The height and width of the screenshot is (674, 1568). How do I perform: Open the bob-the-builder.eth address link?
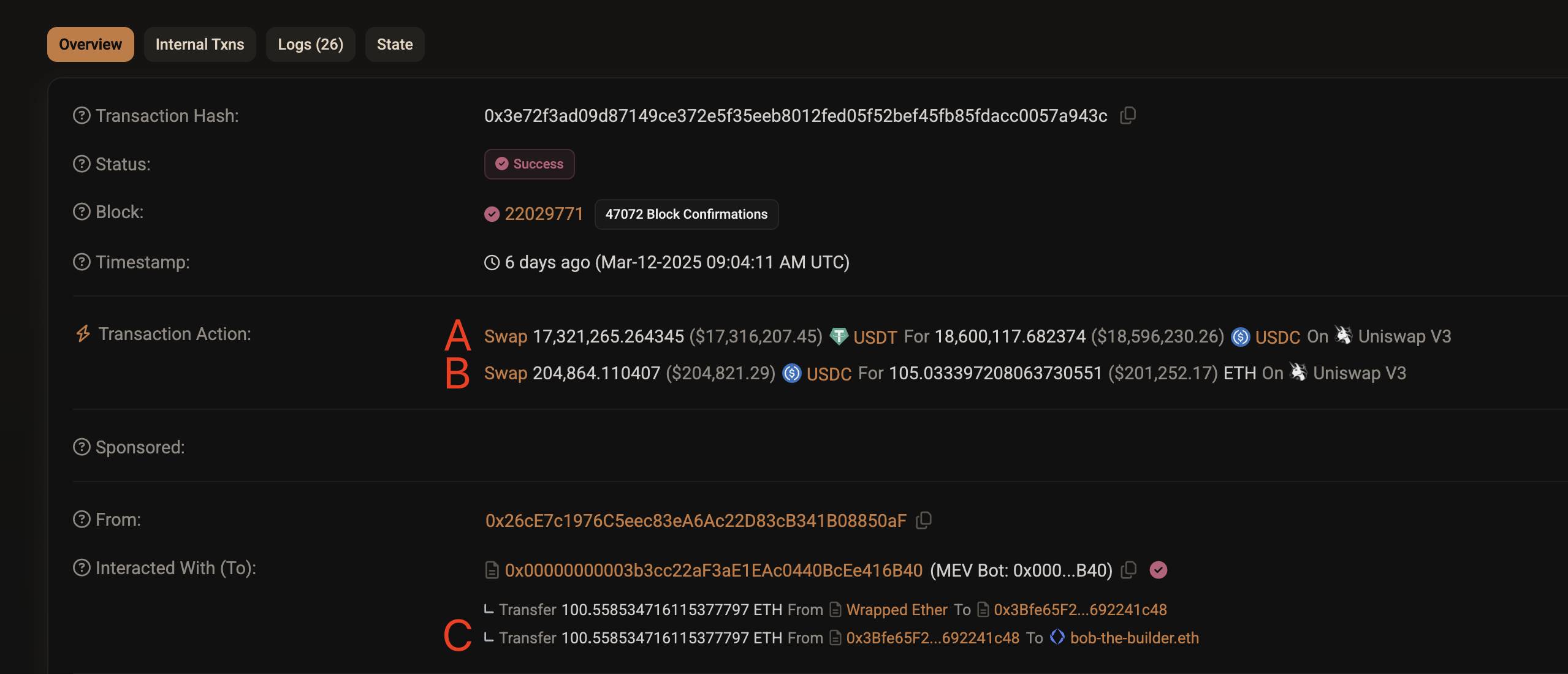(x=1134, y=638)
